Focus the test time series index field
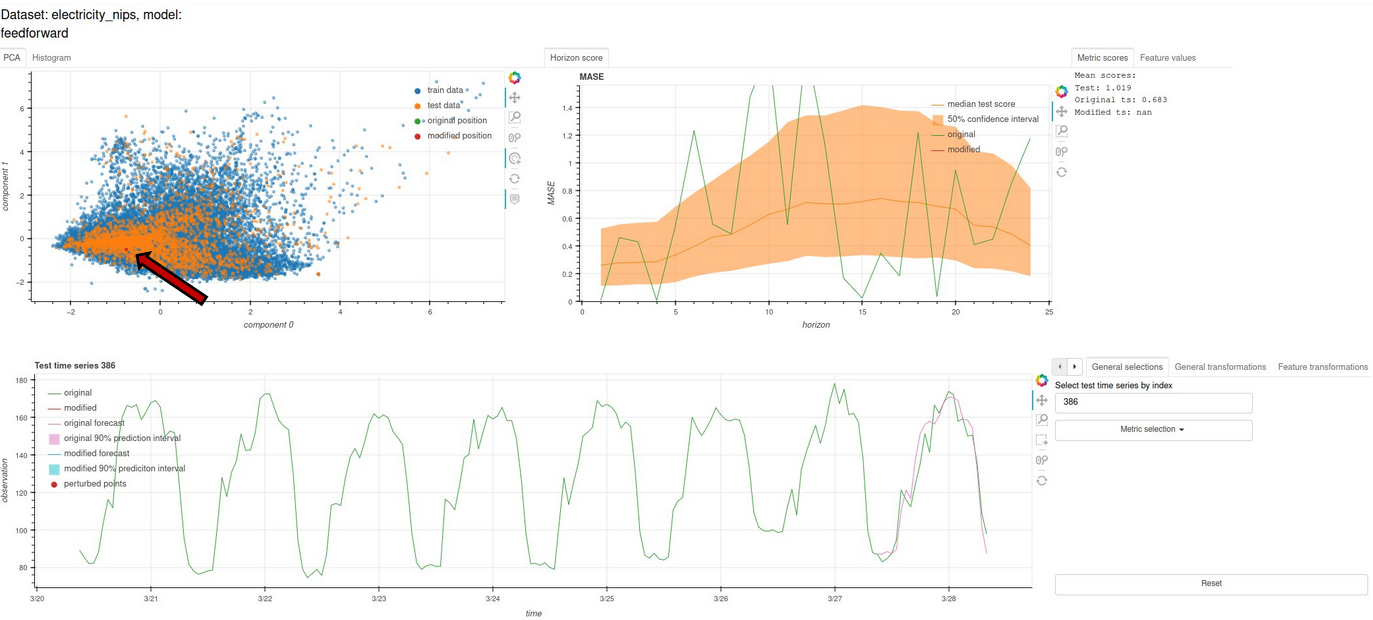This screenshot has width=1373, height=620. 1153,402
